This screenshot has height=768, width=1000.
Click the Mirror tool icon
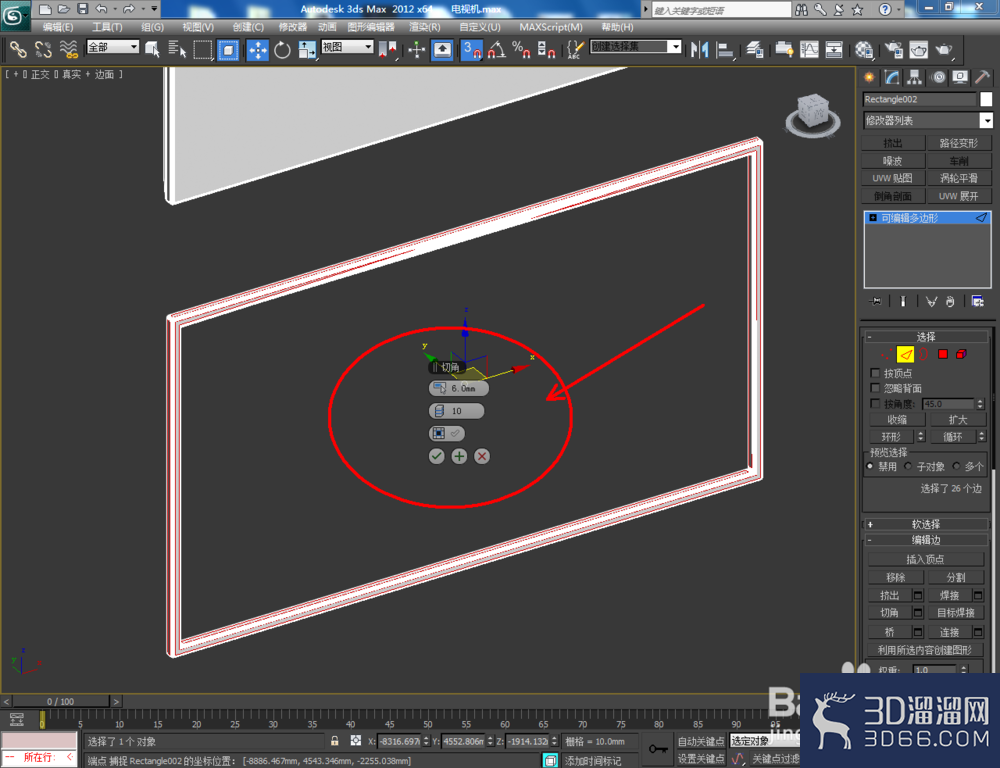(x=700, y=50)
